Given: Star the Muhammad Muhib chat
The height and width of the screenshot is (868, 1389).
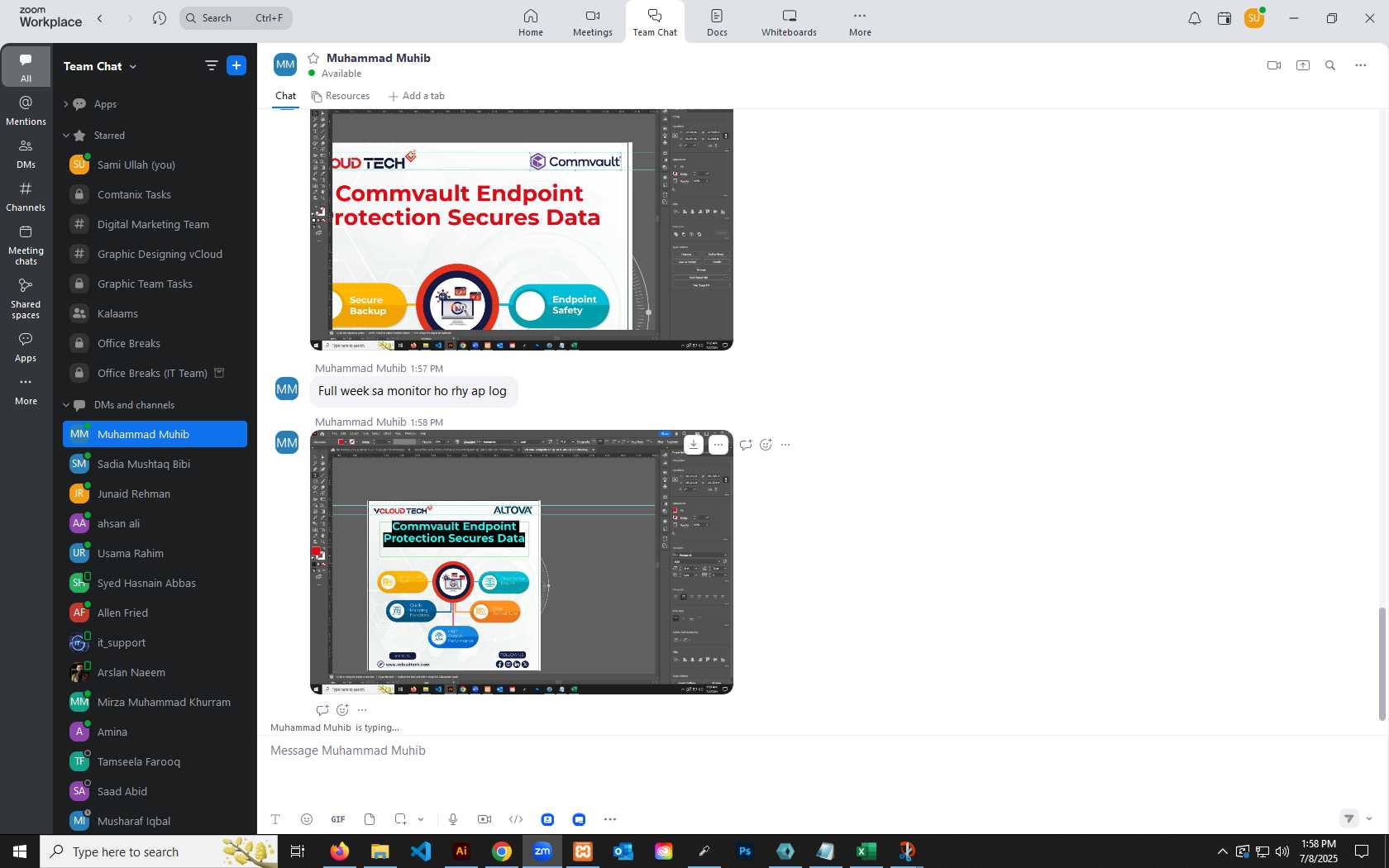Looking at the screenshot, I should [313, 58].
